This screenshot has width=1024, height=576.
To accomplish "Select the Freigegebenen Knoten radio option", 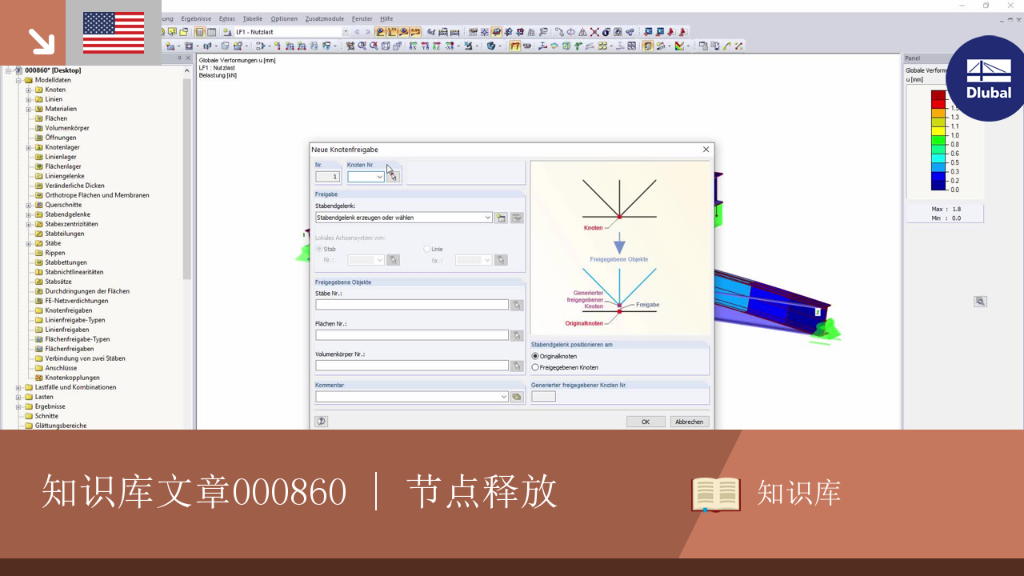I will 536,367.
